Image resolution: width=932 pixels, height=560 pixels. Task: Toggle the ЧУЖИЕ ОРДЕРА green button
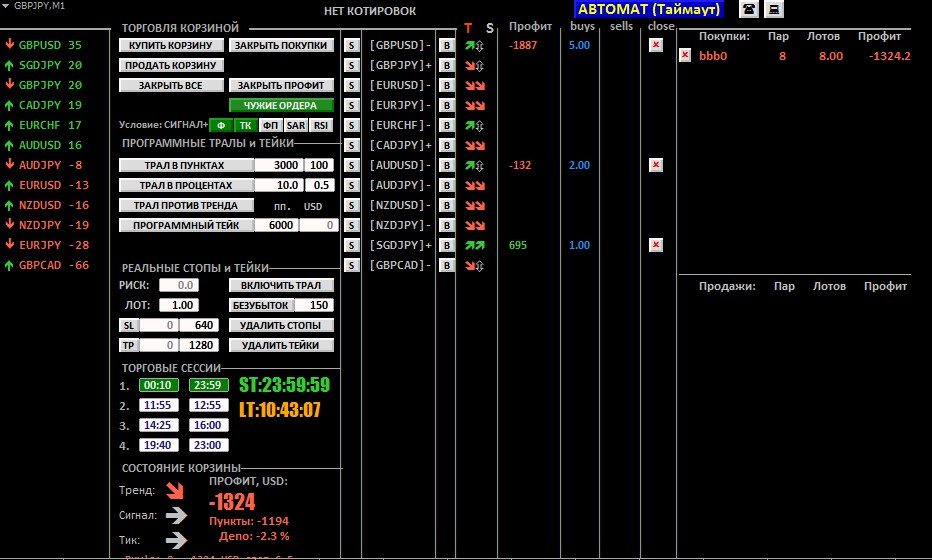(x=281, y=105)
